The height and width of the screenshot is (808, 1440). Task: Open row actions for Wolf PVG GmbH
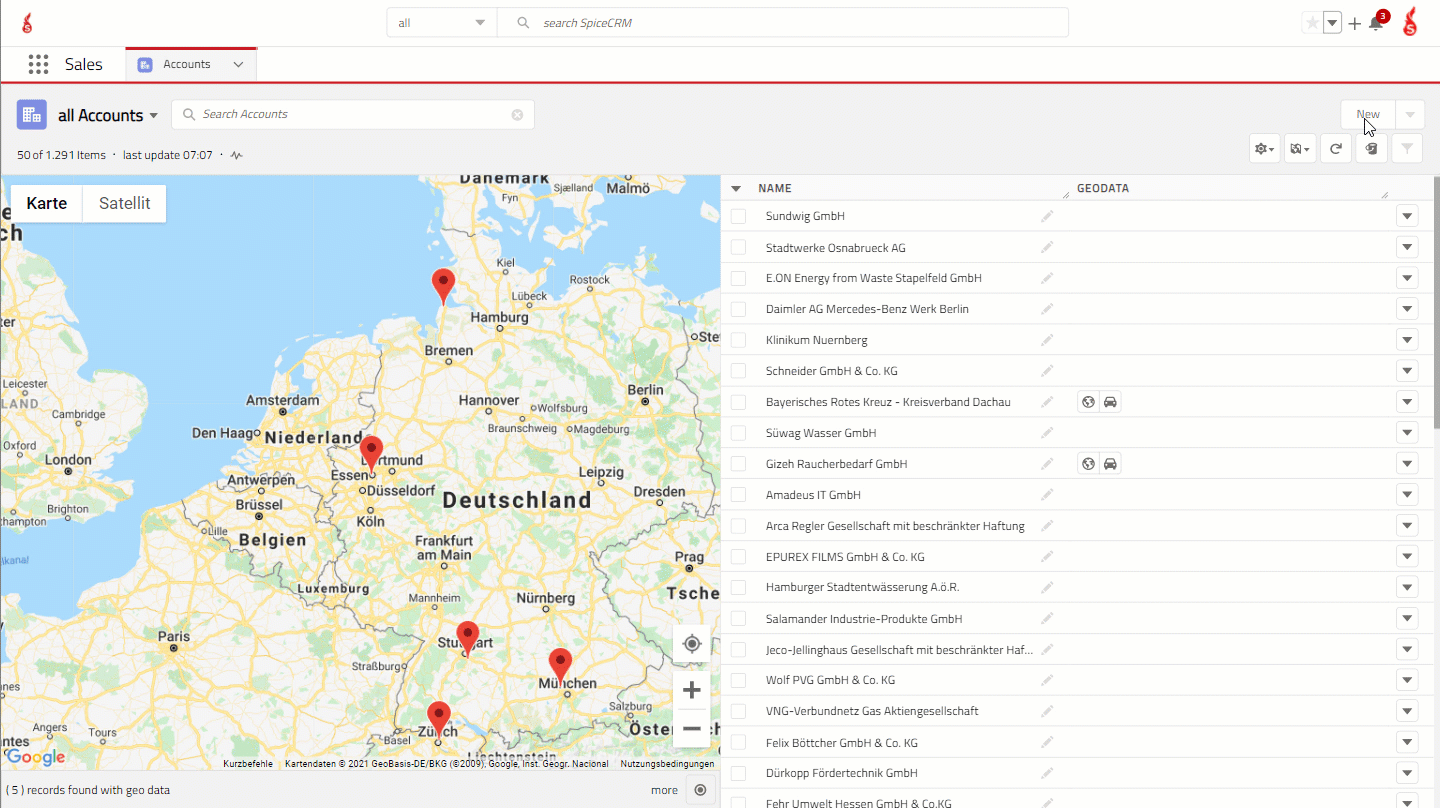pyautogui.click(x=1407, y=680)
